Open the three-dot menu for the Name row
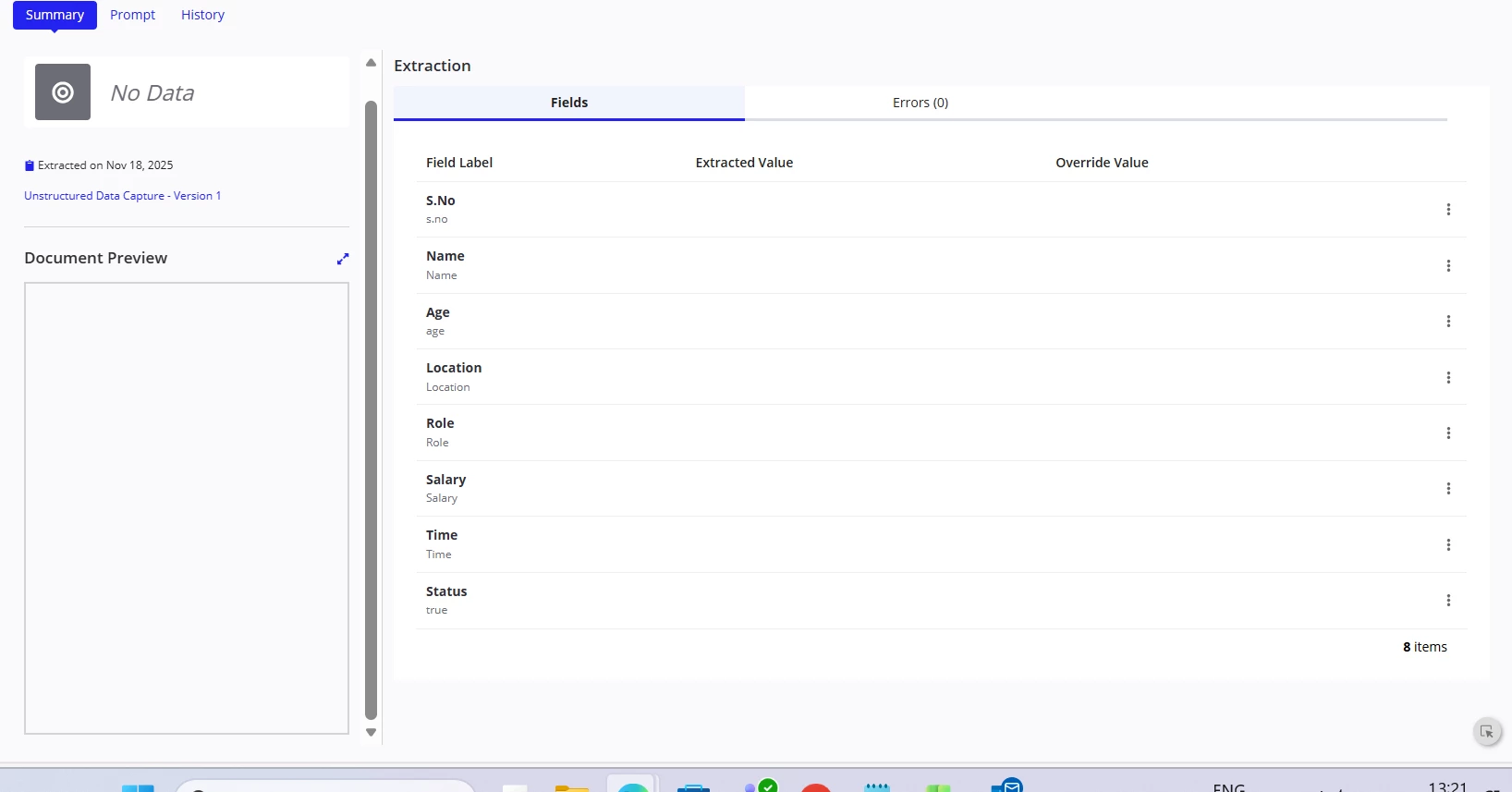The width and height of the screenshot is (1512, 792). pos(1448,266)
